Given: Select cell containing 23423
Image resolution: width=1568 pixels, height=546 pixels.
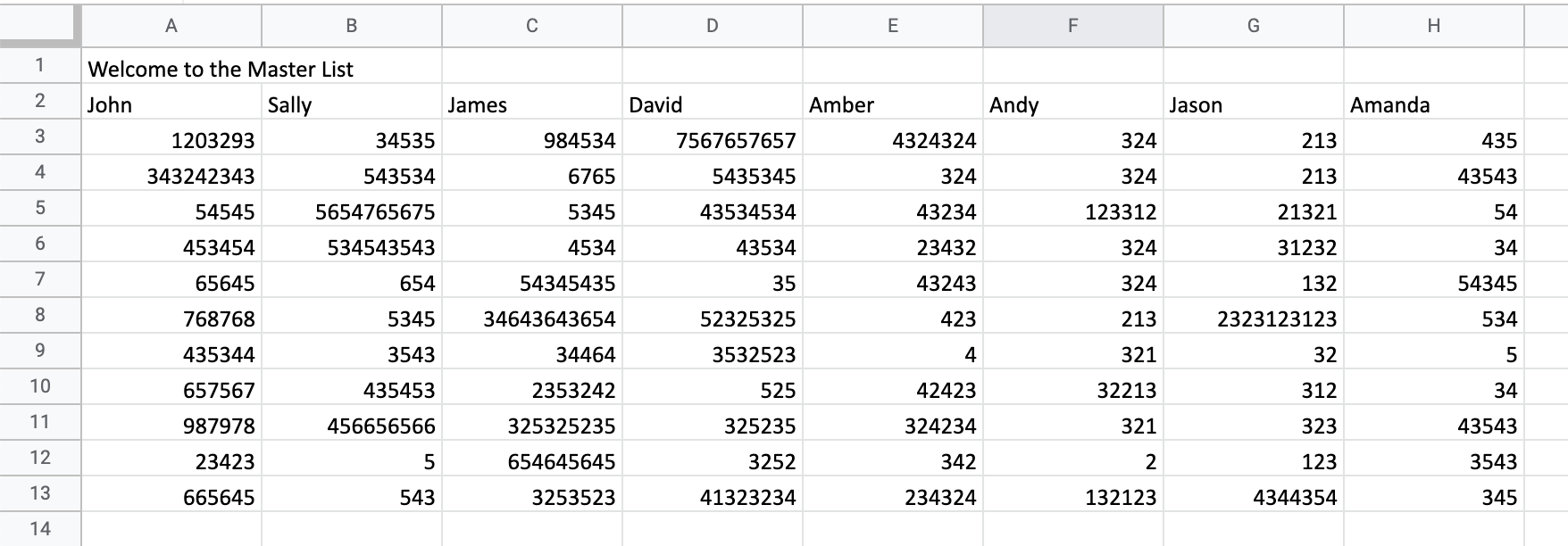Looking at the screenshot, I should (x=171, y=459).
